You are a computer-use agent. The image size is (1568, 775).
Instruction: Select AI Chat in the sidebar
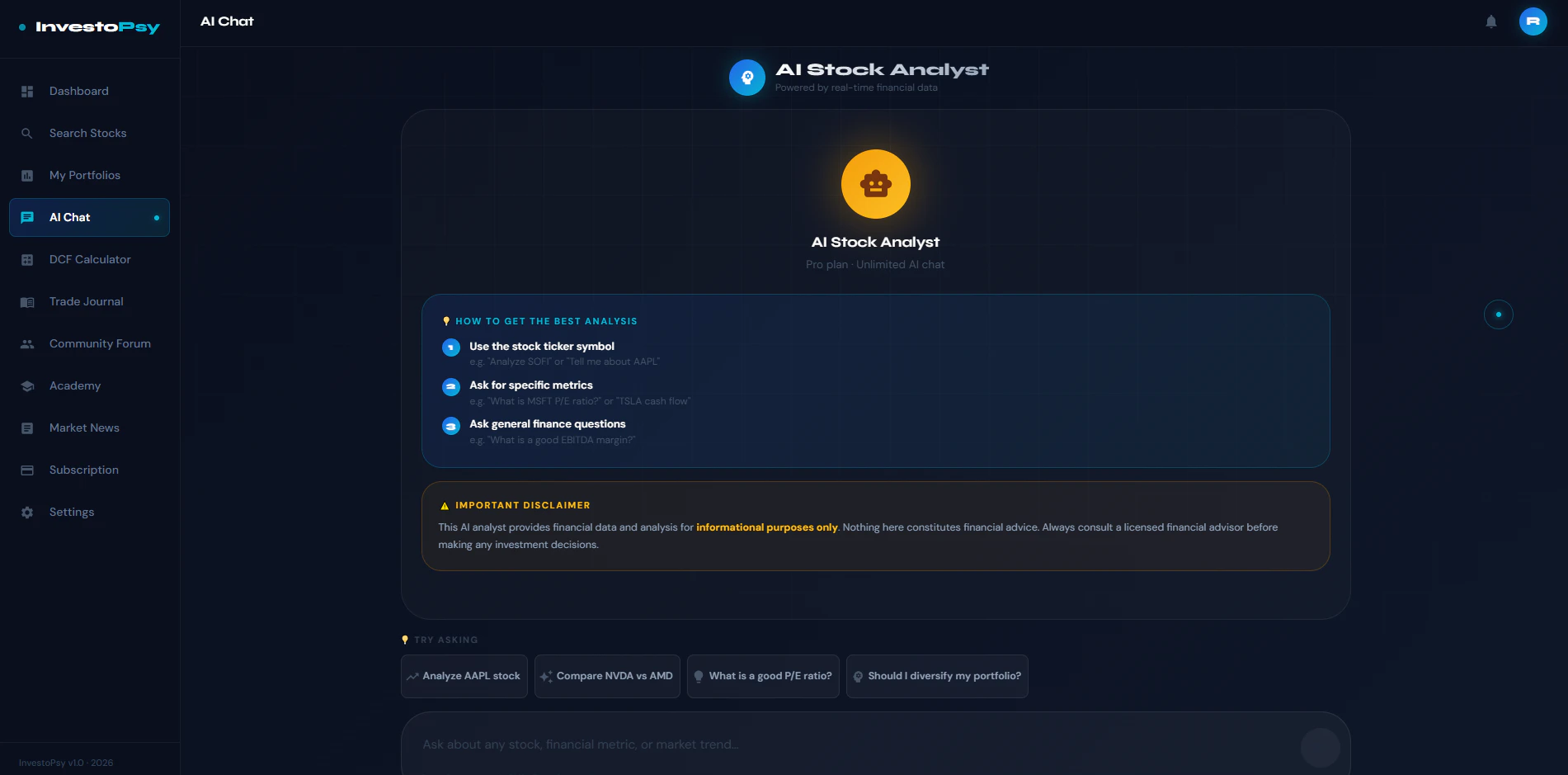[89, 218]
